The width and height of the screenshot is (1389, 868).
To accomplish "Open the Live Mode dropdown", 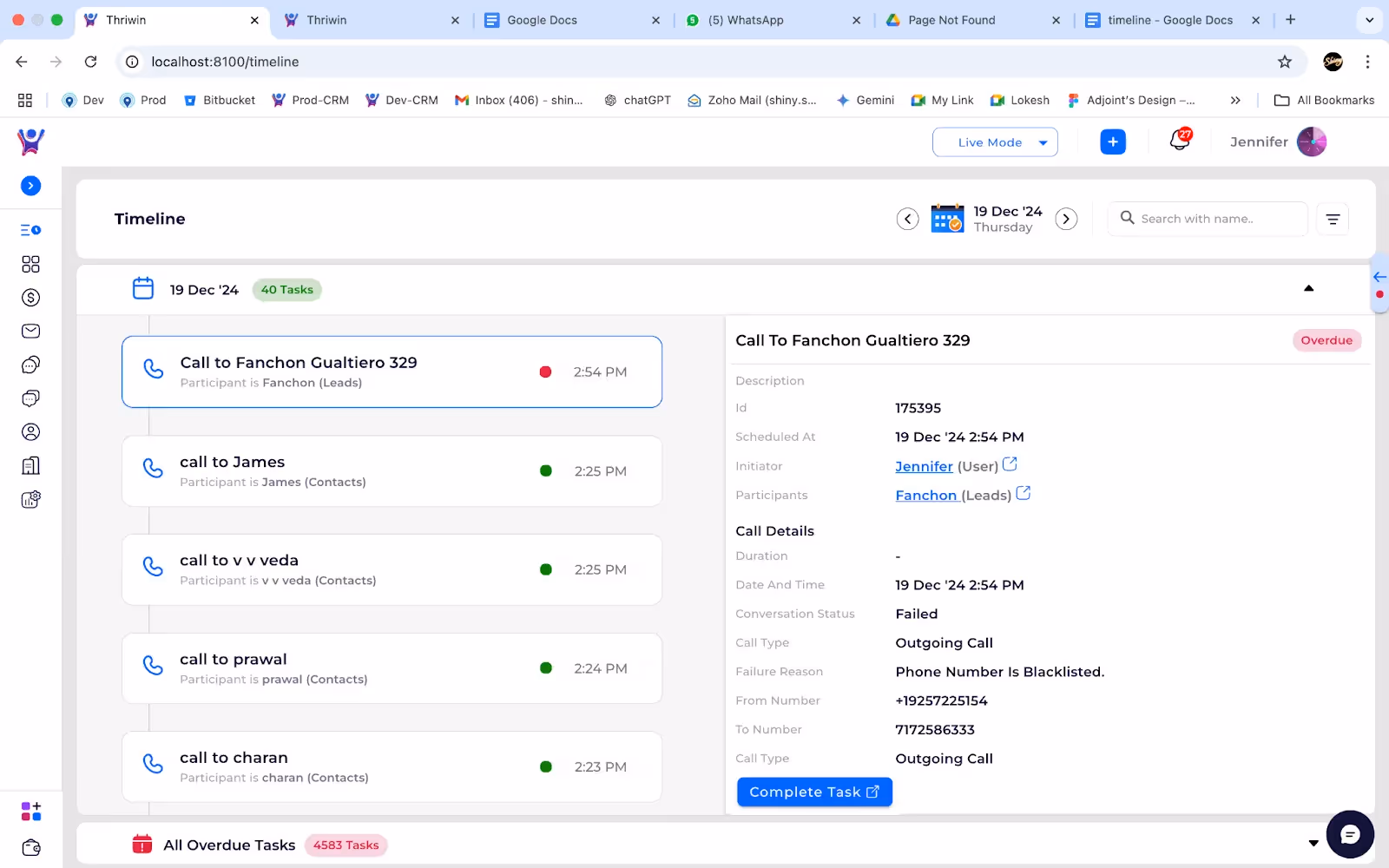I will pos(995,142).
